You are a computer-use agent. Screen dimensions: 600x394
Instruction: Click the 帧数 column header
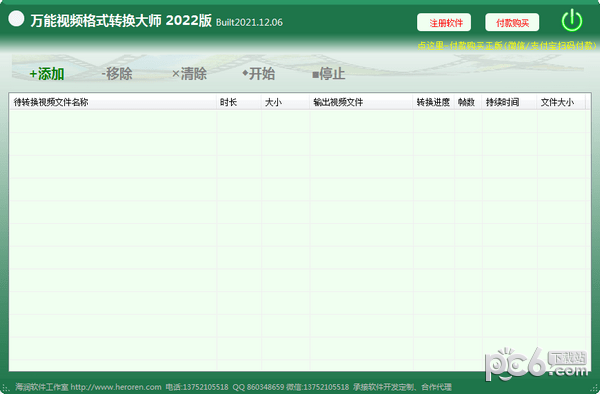click(x=468, y=102)
